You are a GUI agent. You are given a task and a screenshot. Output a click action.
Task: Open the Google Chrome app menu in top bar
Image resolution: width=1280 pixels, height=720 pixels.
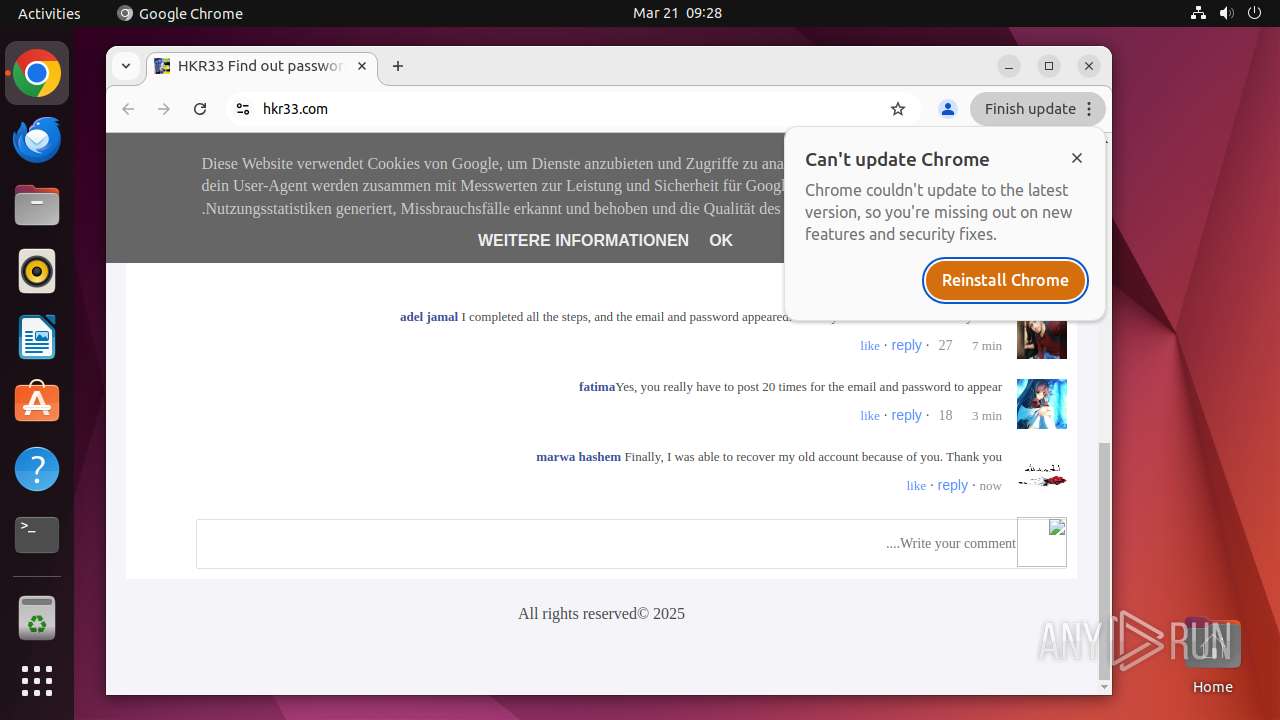[x=180, y=13]
